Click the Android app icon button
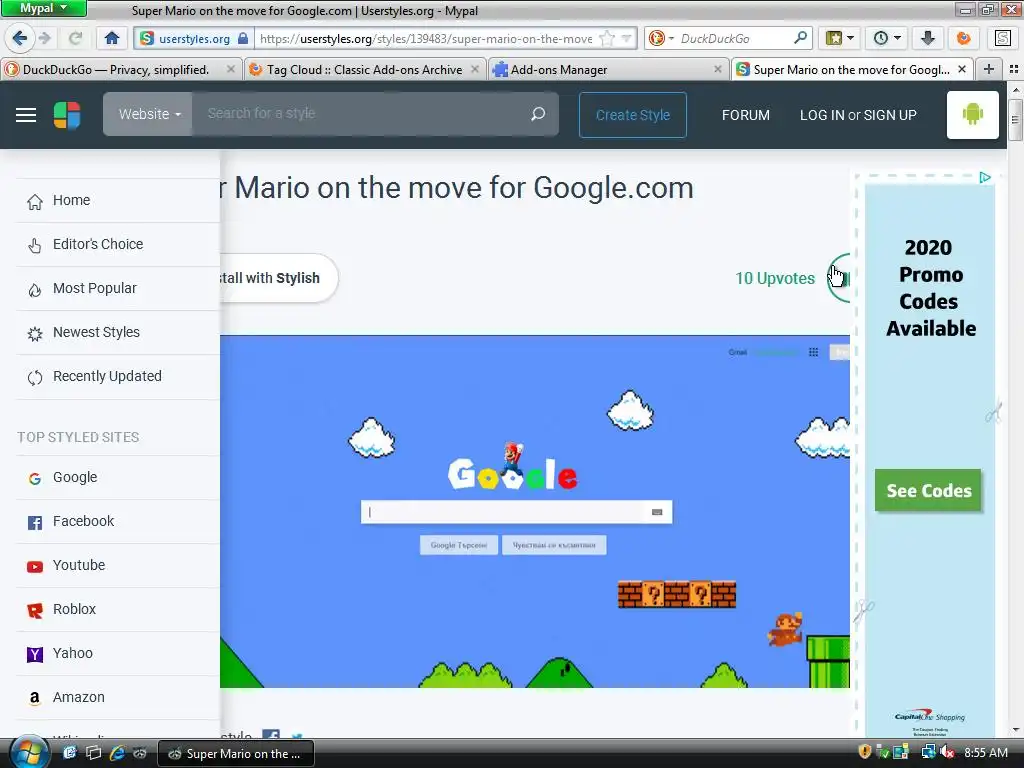Image resolution: width=1024 pixels, height=768 pixels. coord(972,115)
